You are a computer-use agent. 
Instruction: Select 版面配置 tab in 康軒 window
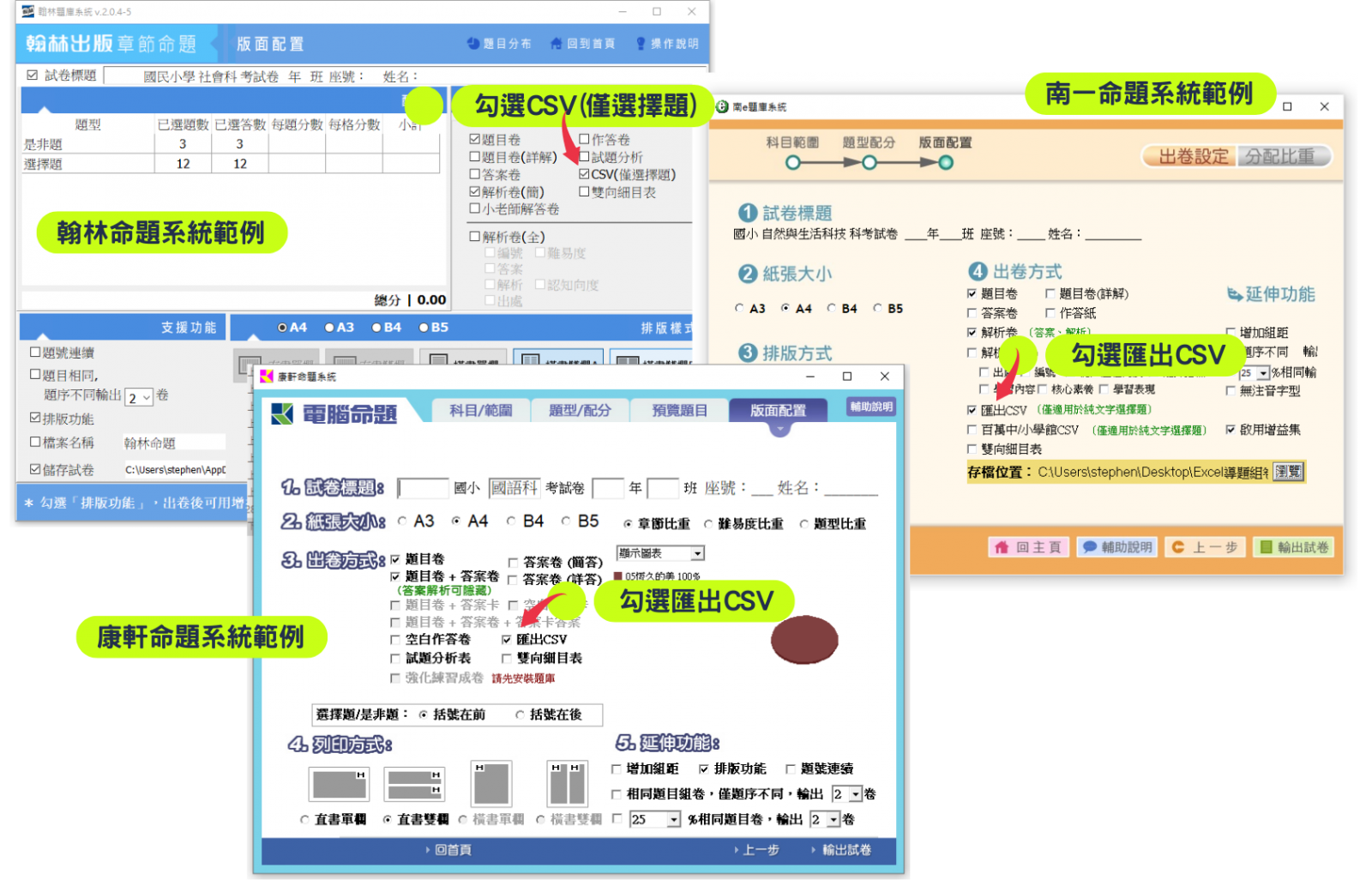778,410
